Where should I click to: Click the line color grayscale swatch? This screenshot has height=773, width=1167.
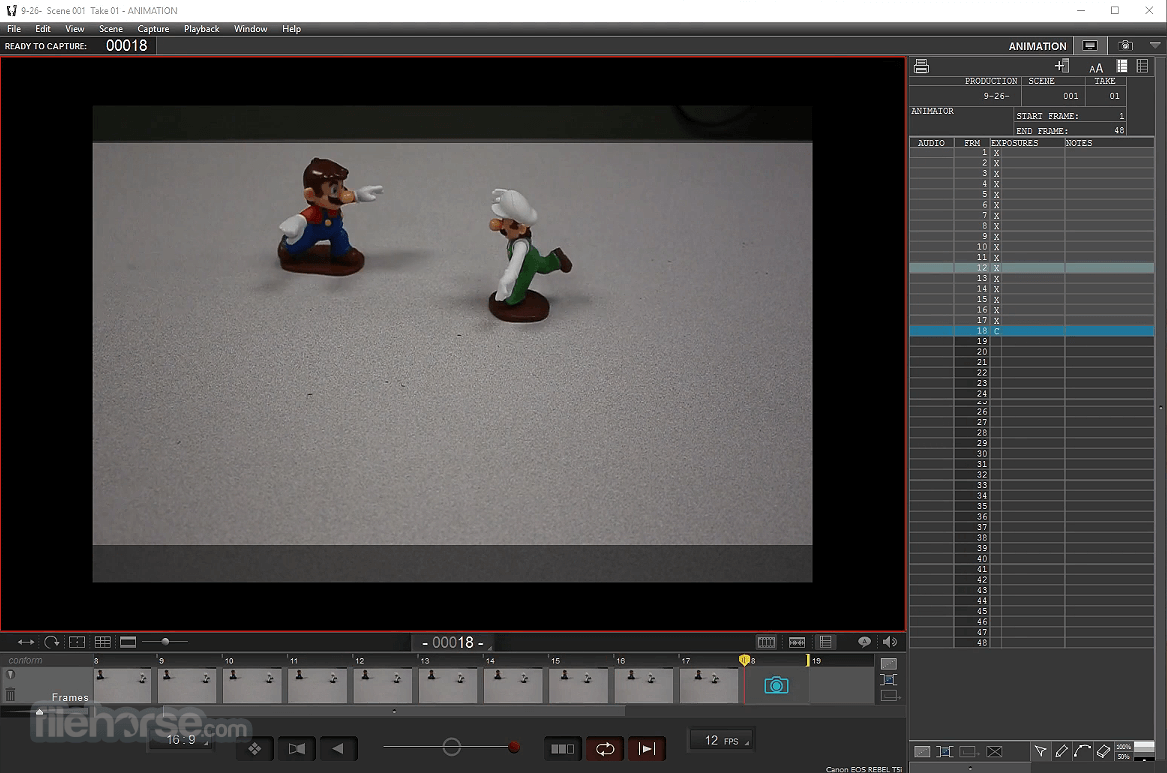(x=1144, y=749)
